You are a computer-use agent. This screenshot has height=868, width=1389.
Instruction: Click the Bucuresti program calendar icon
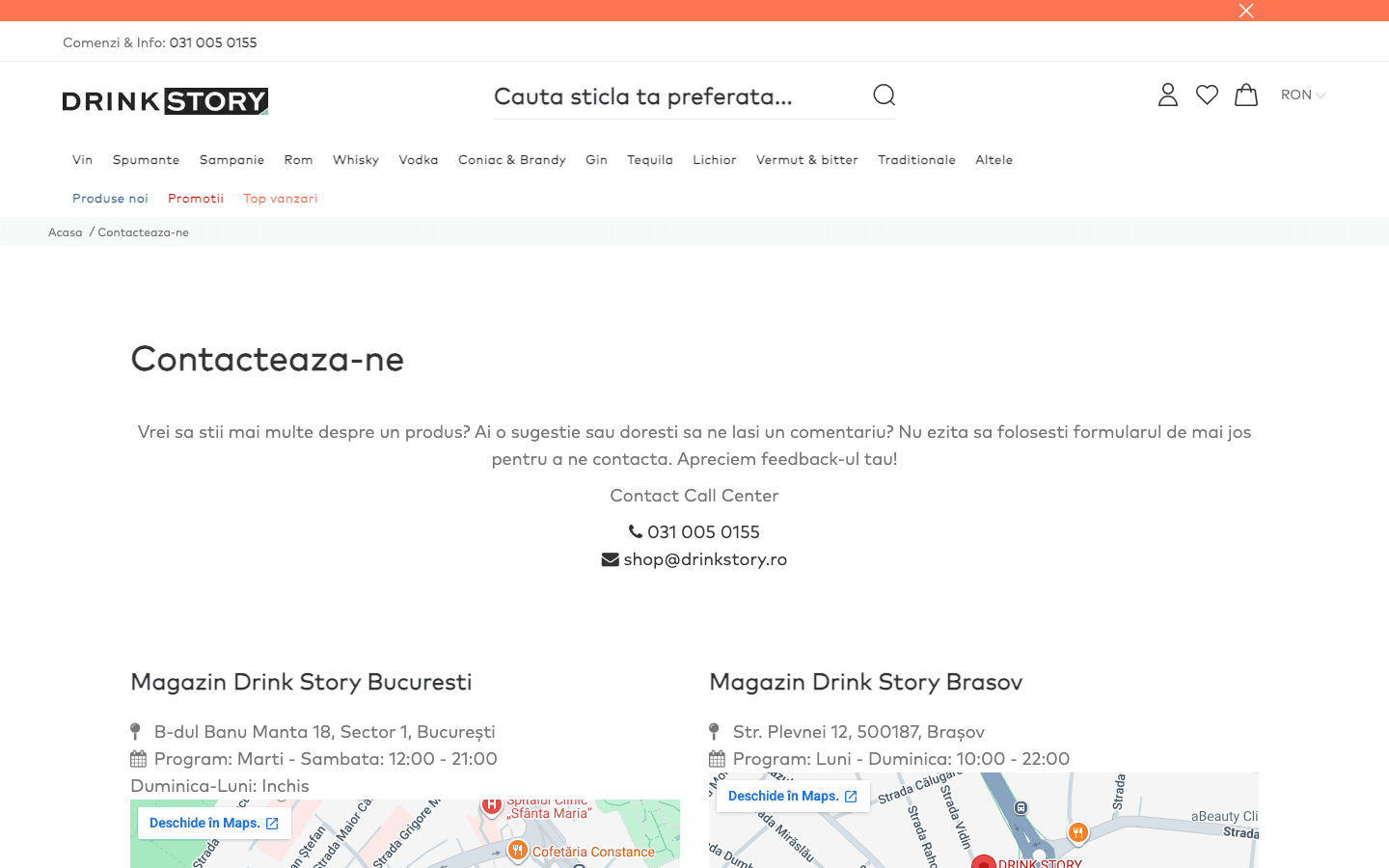pyautogui.click(x=138, y=759)
